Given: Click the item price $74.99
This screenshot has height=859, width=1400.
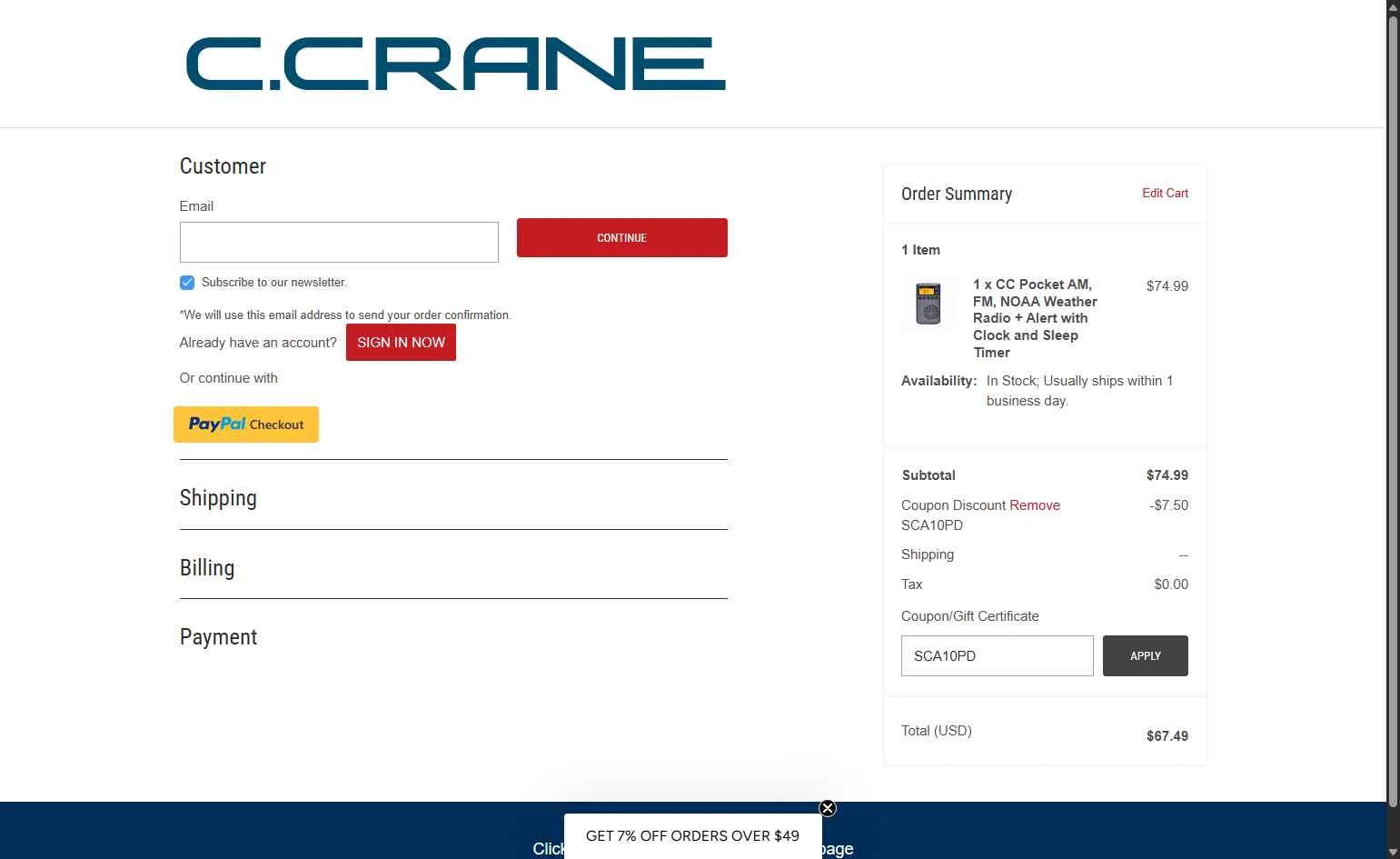Looking at the screenshot, I should click(1167, 286).
